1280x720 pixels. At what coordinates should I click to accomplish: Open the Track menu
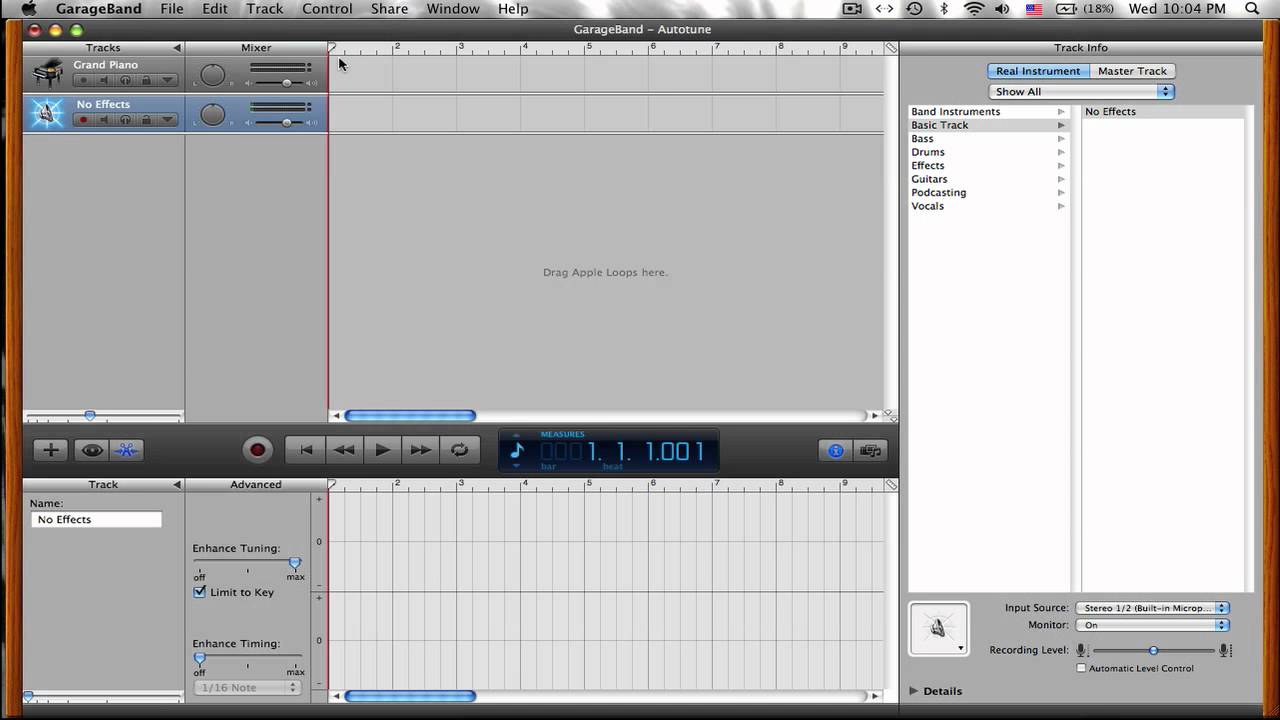(265, 9)
